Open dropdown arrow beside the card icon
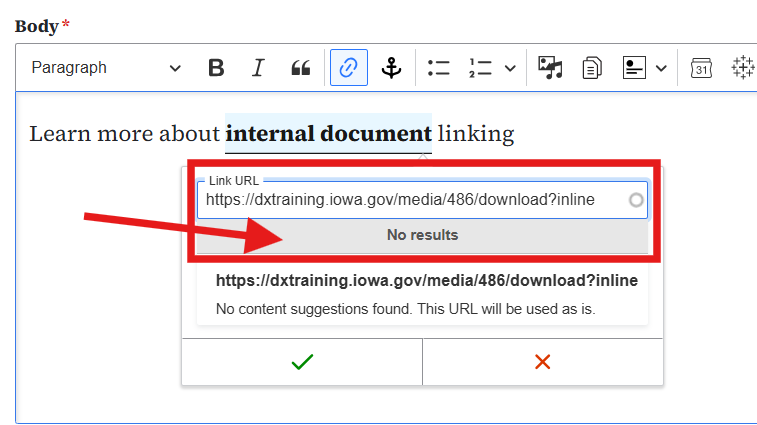This screenshot has width=757, height=425. pos(661,68)
